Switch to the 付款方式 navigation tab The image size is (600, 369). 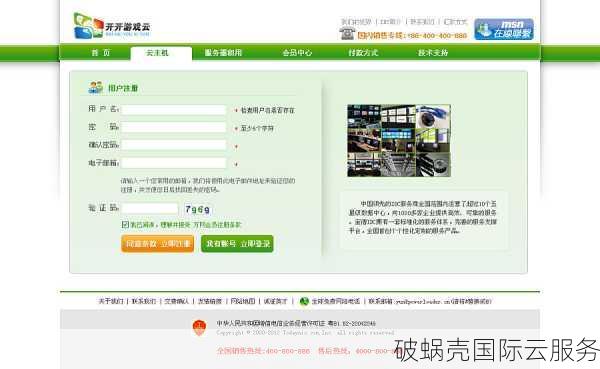[x=363, y=53]
